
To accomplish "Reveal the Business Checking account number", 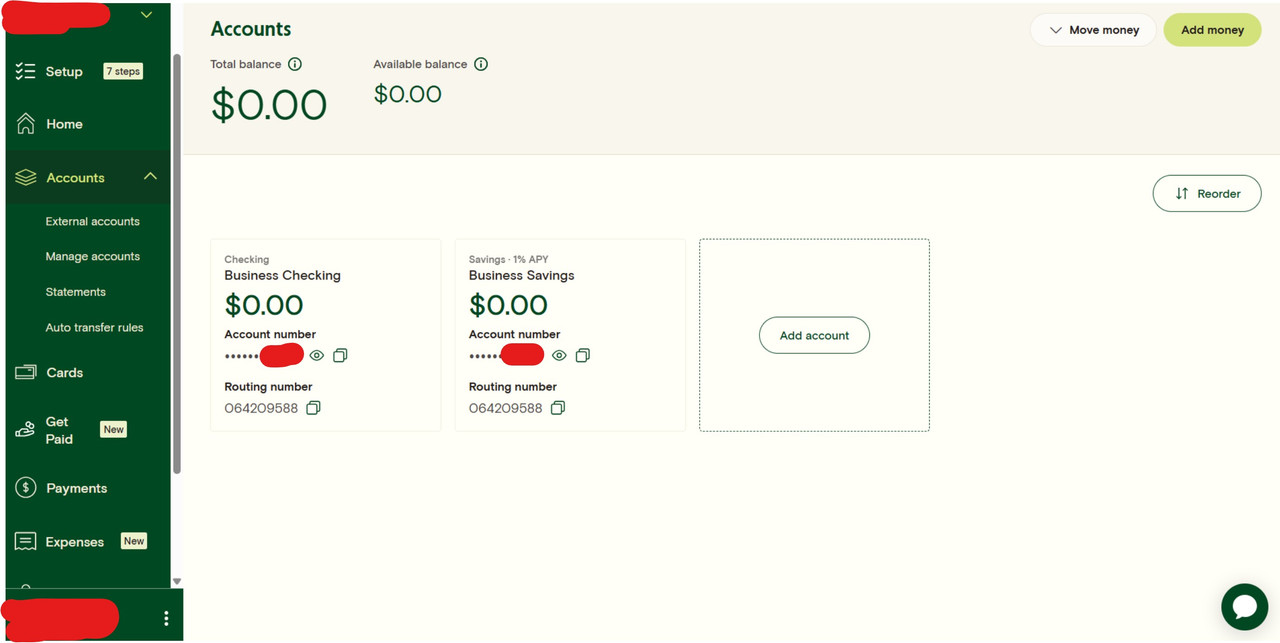I will click(317, 356).
